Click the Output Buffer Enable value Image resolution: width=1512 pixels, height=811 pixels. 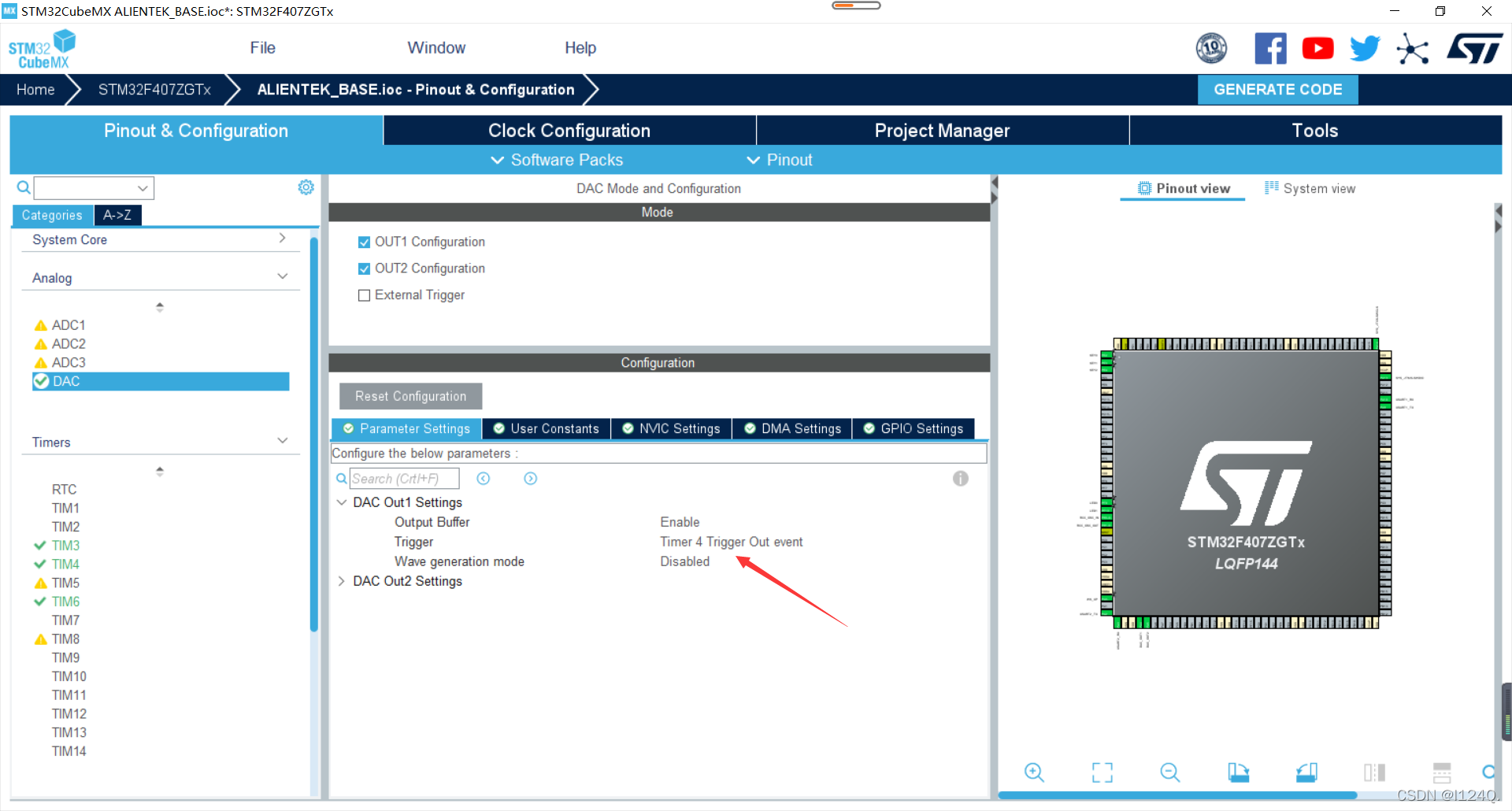pyautogui.click(x=680, y=522)
